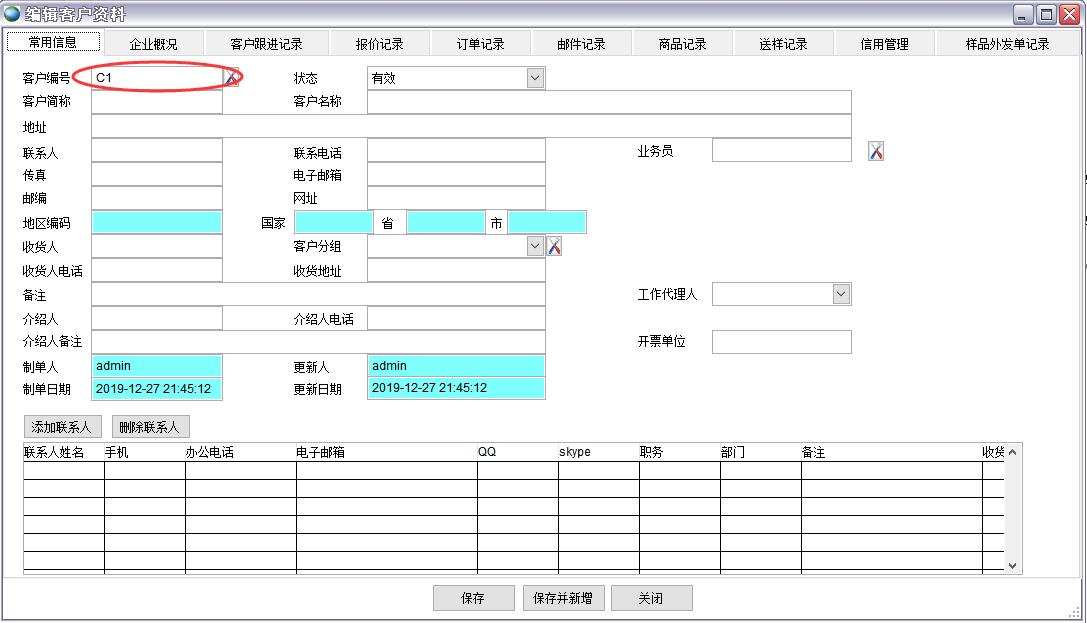Expand the 客户分组 dropdown list

pyautogui.click(x=535, y=246)
